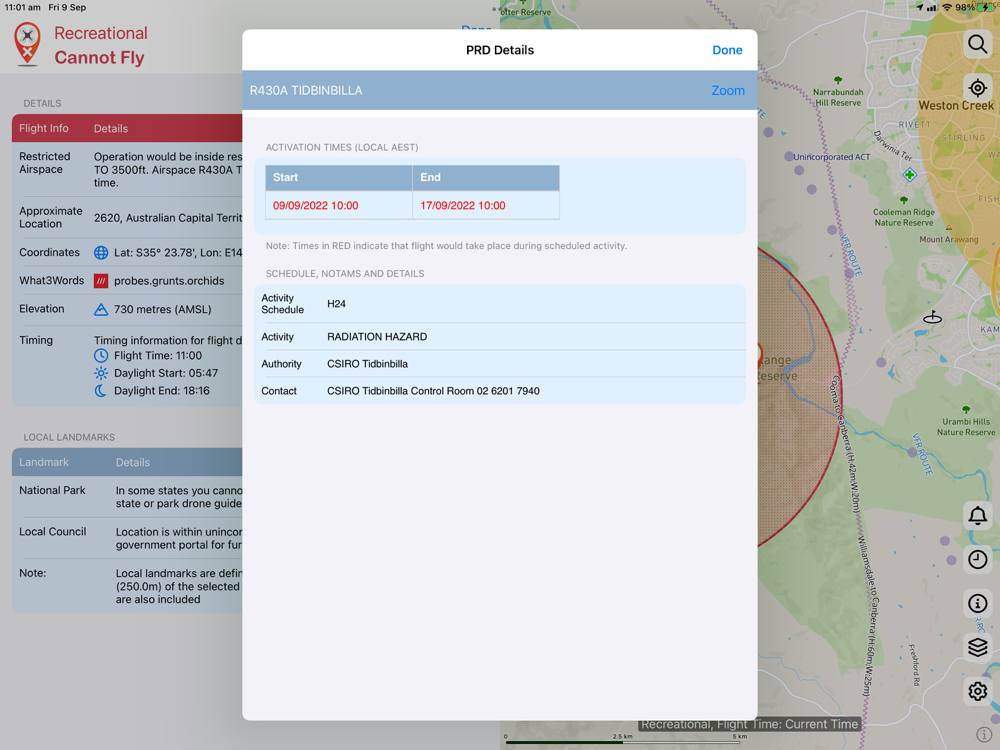Tap the Elevation triangle icon

point(101,309)
